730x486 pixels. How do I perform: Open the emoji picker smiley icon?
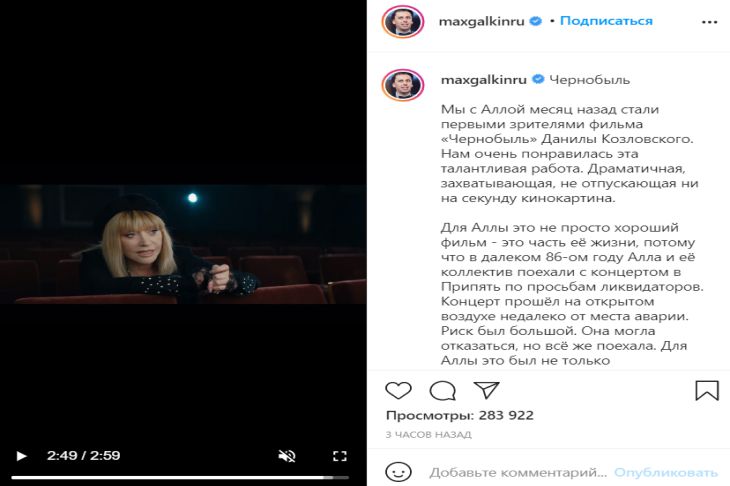click(x=399, y=472)
